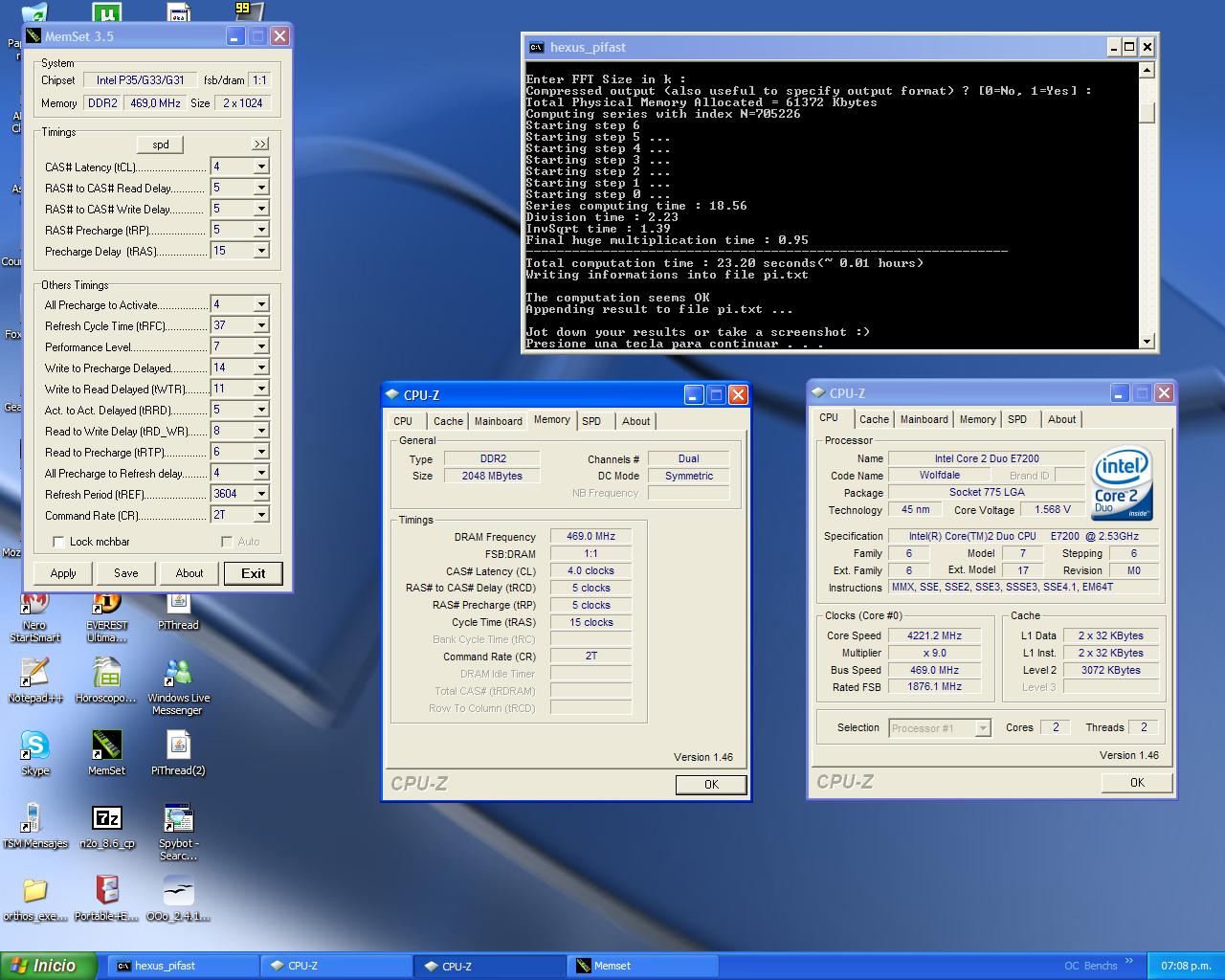Image resolution: width=1225 pixels, height=980 pixels.
Task: Click >> expand button in MemSet
Action: click(260, 144)
